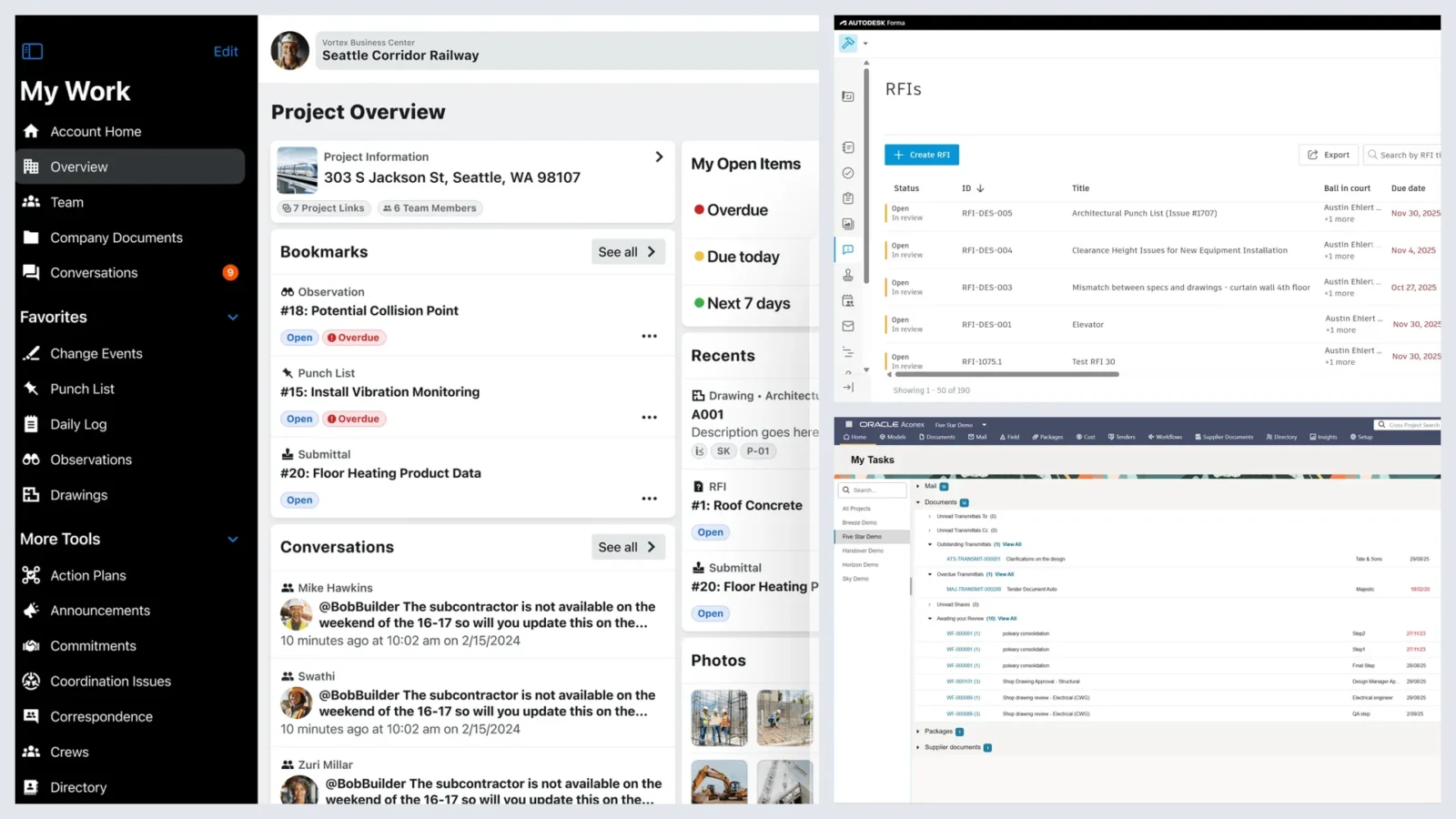Click See all next to Bookmarks
Viewport: 1456px width, 819px height.
pos(628,252)
